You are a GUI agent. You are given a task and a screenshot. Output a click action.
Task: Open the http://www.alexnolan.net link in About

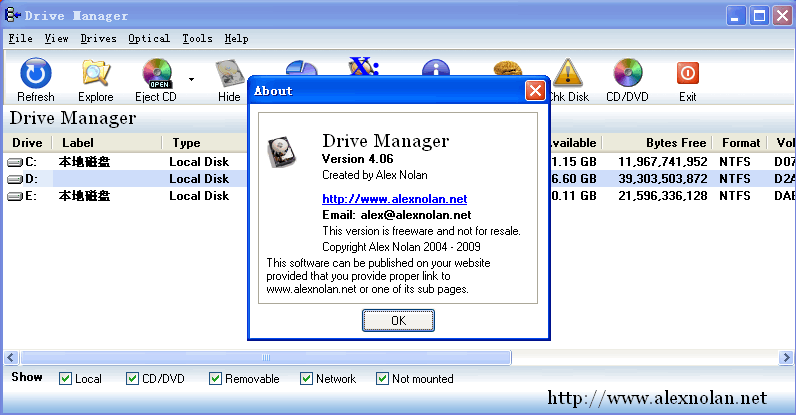(394, 199)
